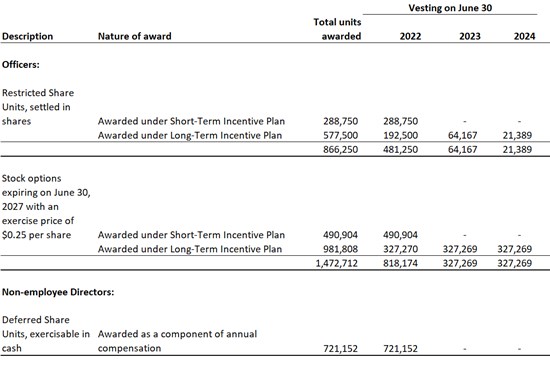Click the 1,472,712 stock options total
The height and width of the screenshot is (370, 550).
coord(336,263)
